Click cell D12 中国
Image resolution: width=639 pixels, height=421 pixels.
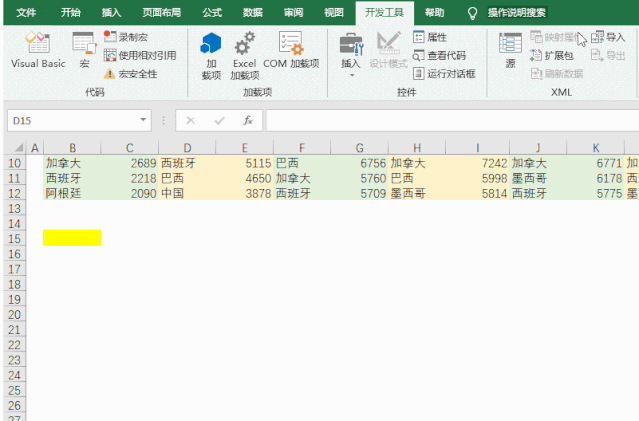(x=187, y=193)
